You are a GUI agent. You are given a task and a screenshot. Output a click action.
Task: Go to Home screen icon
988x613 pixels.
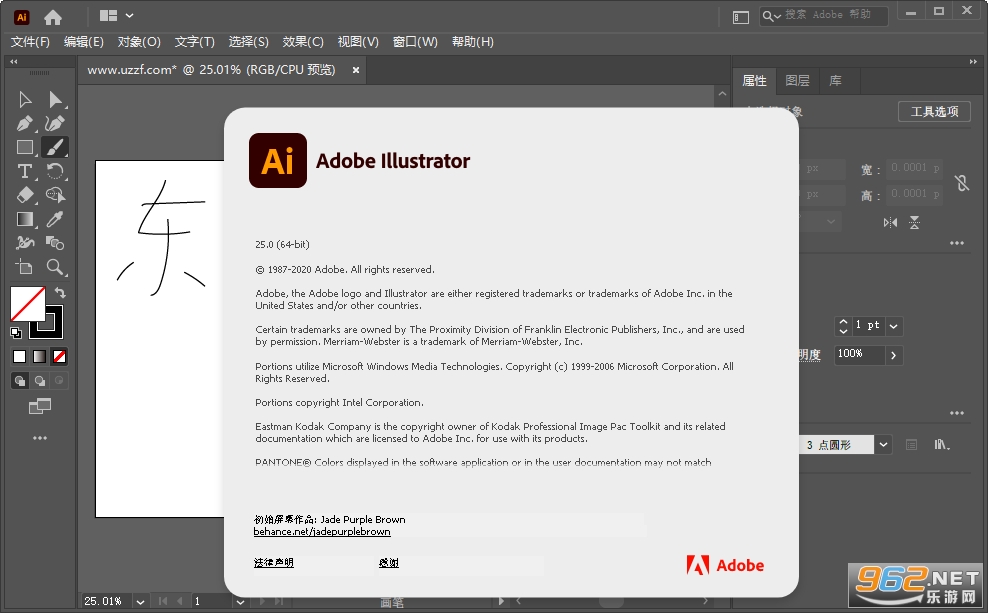(53, 17)
